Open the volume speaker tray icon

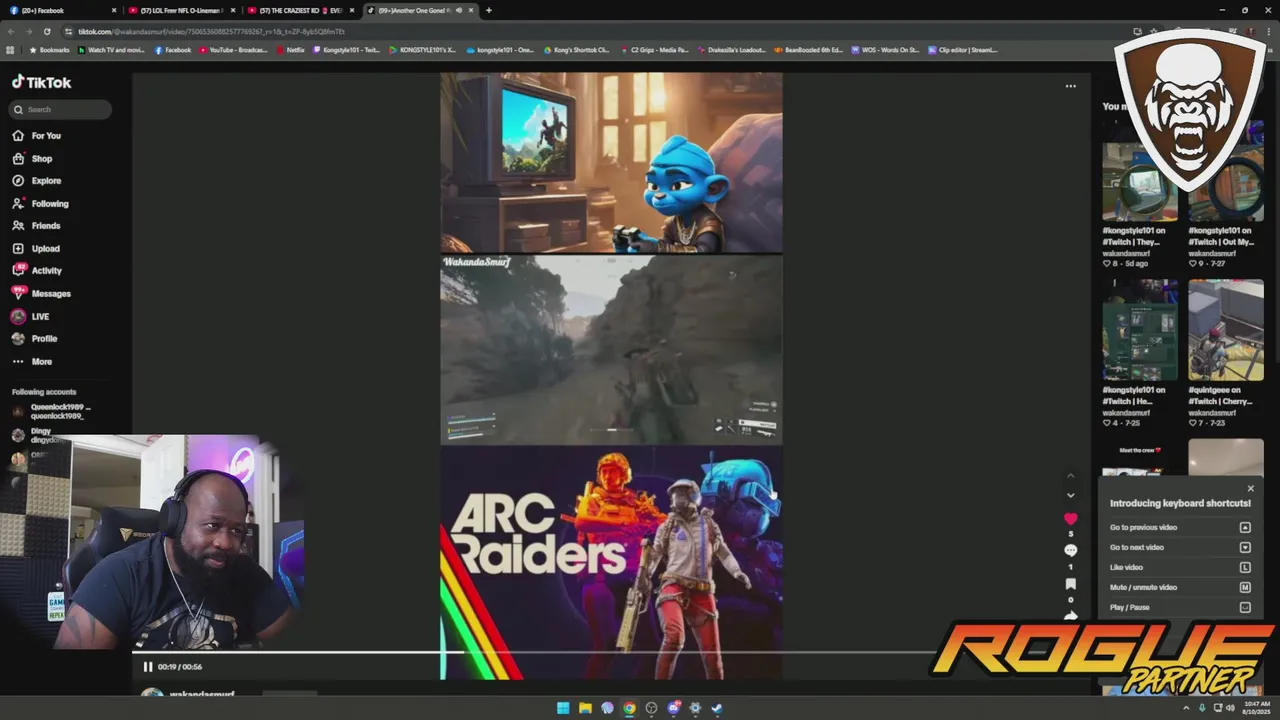(x=1230, y=708)
